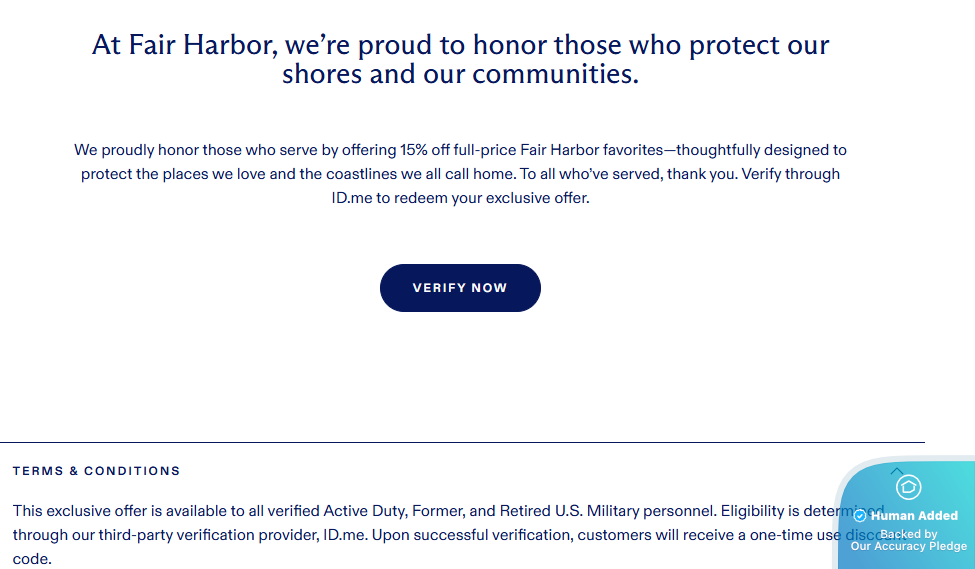Expand the teal widget with the up chevron
The width and height of the screenshot is (975, 569).
tap(896, 471)
